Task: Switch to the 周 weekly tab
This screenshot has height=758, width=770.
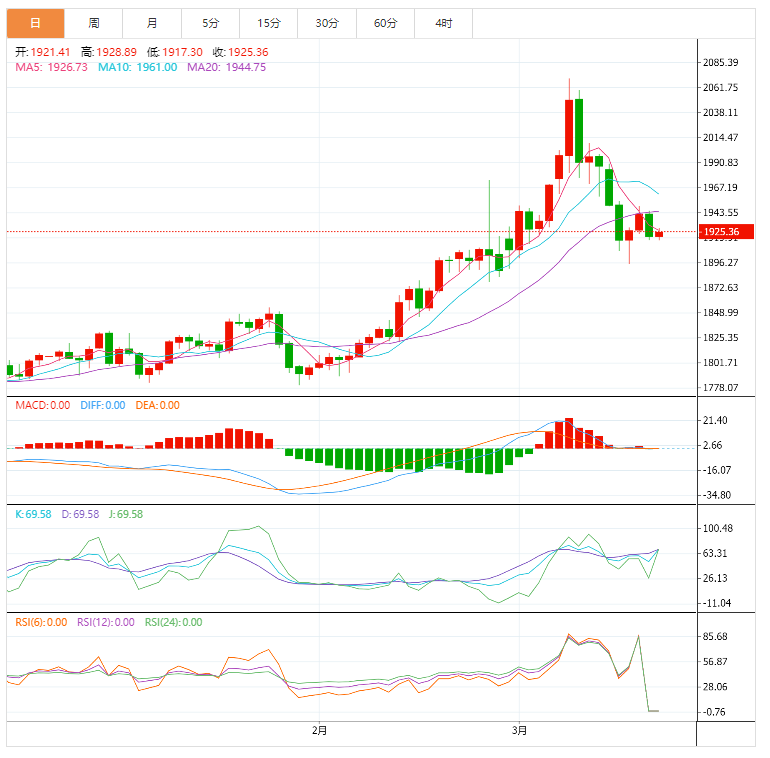Action: click(93, 23)
